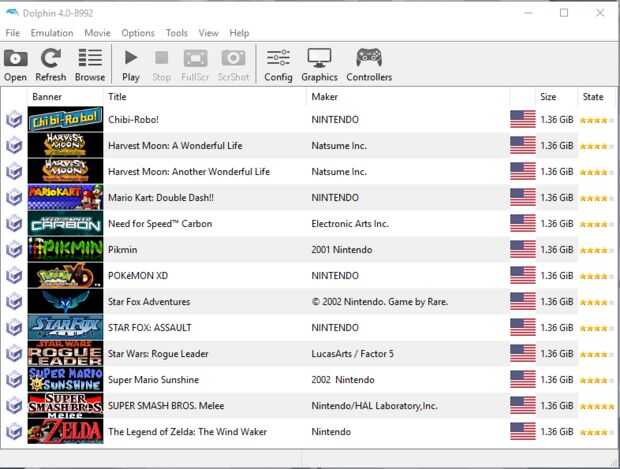Click US flag in Smash Bros. Melee row

[x=523, y=405]
